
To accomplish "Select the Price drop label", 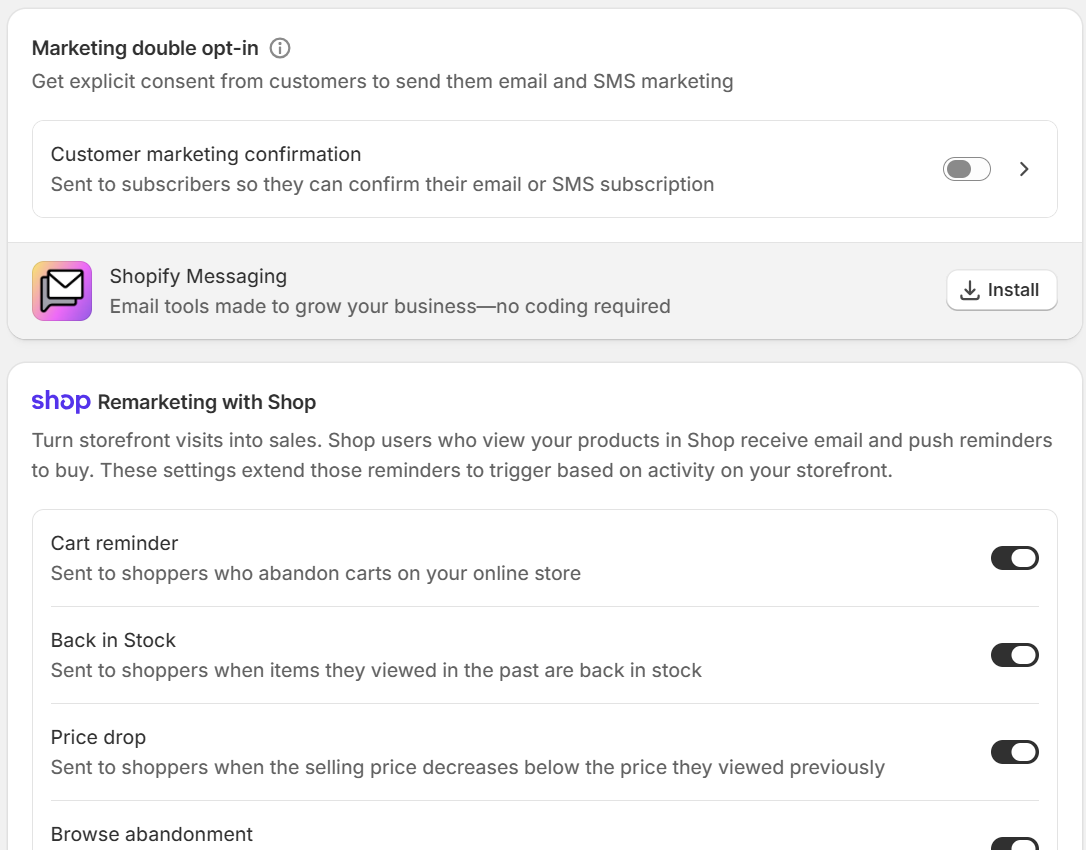I will click(98, 737).
